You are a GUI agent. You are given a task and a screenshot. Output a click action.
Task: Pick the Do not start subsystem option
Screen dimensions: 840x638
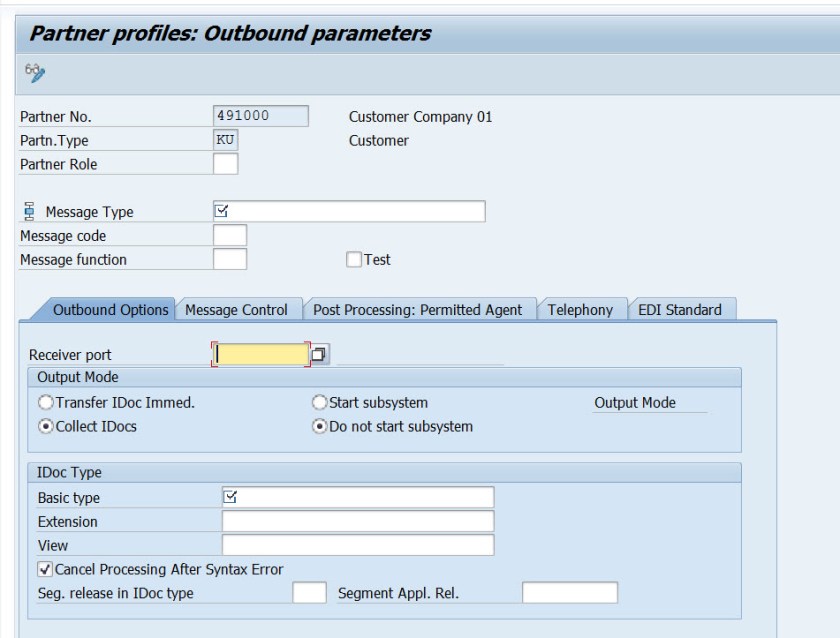(x=320, y=427)
